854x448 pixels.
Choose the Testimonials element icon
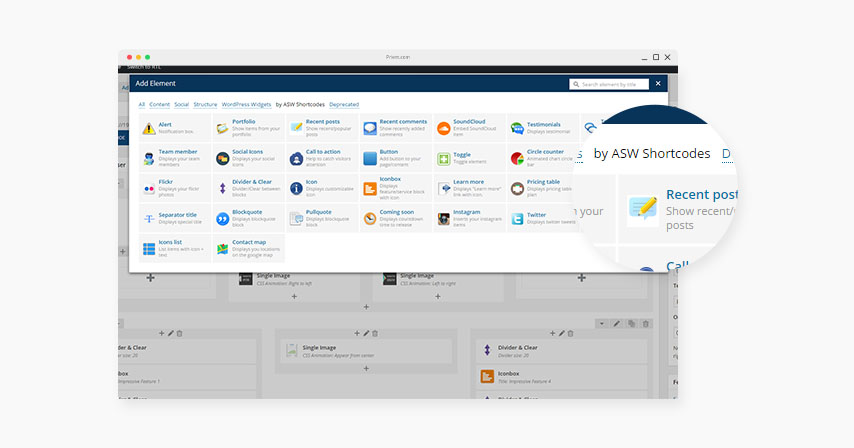(517, 128)
